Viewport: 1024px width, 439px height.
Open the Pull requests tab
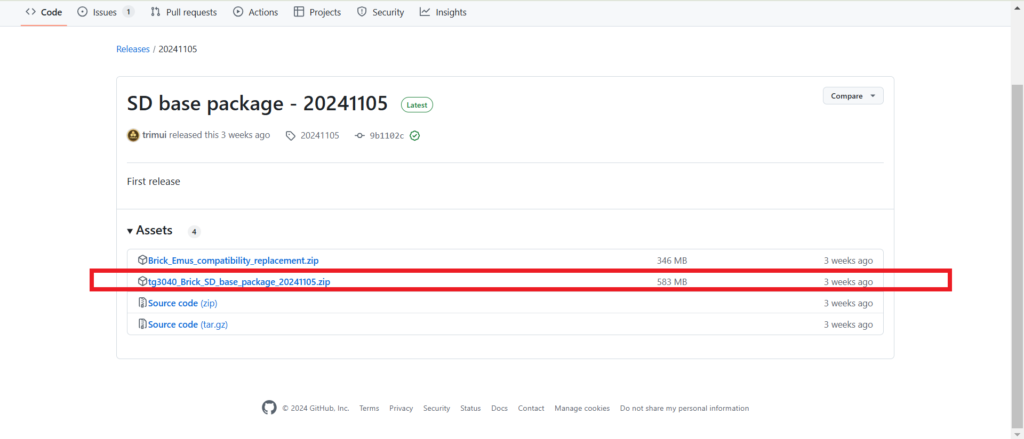click(x=184, y=12)
